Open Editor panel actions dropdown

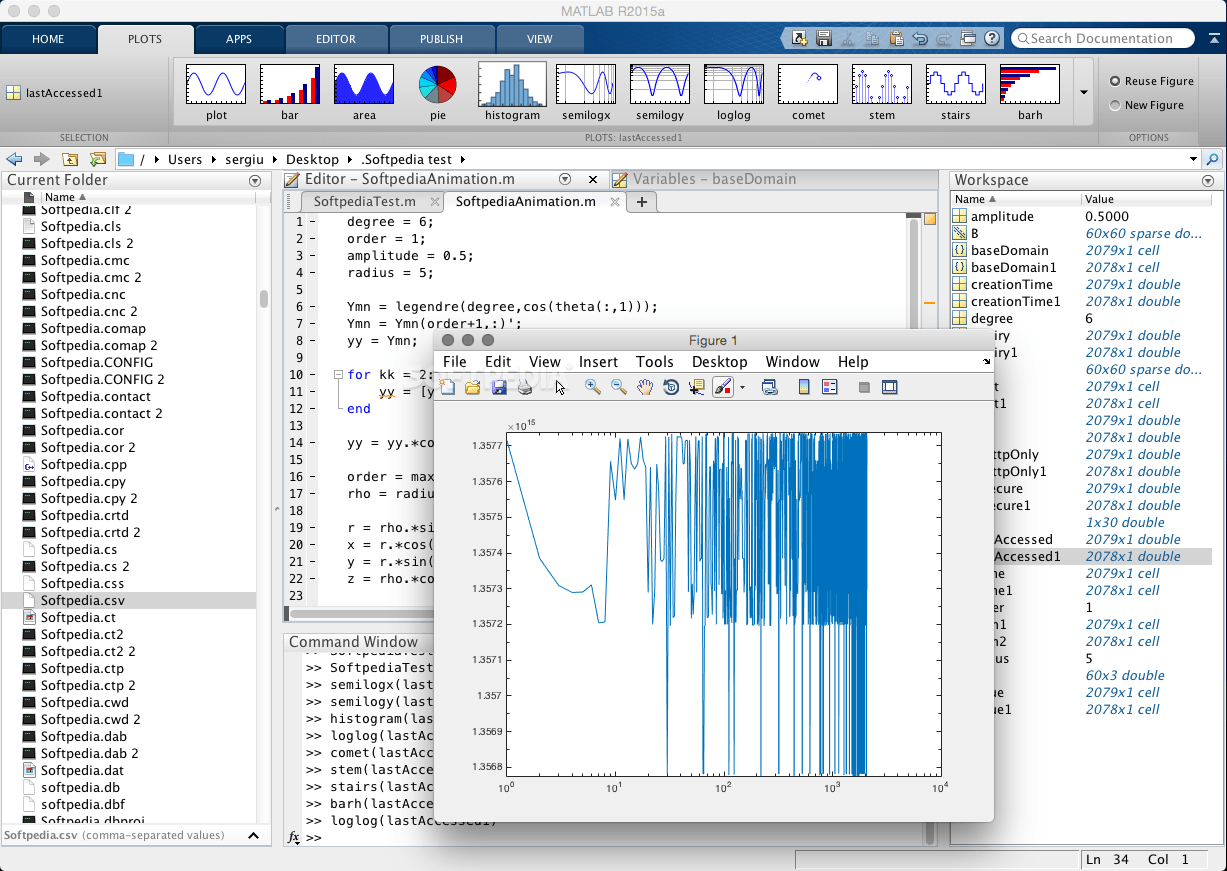click(x=565, y=179)
